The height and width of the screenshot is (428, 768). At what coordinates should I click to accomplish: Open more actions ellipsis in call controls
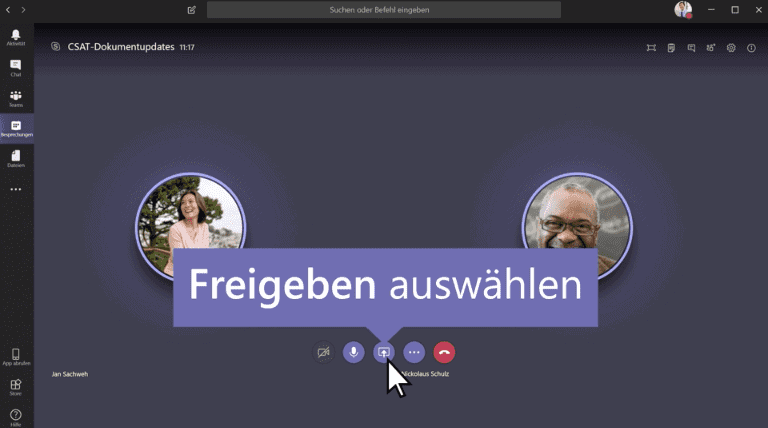pyautogui.click(x=414, y=352)
